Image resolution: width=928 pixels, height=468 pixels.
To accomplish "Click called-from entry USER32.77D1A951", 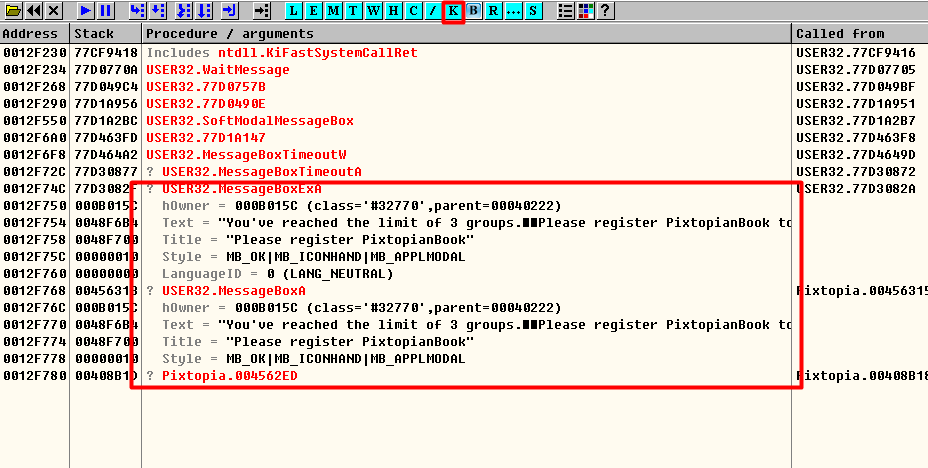I will (x=855, y=104).
